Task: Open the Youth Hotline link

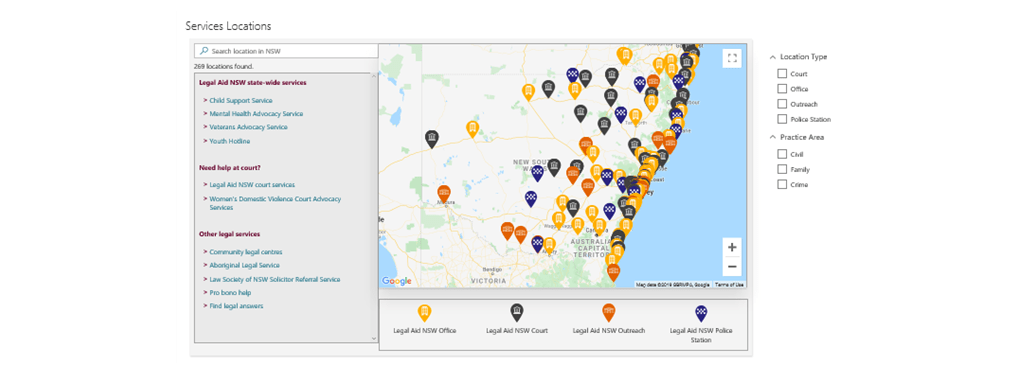Action: tap(230, 141)
